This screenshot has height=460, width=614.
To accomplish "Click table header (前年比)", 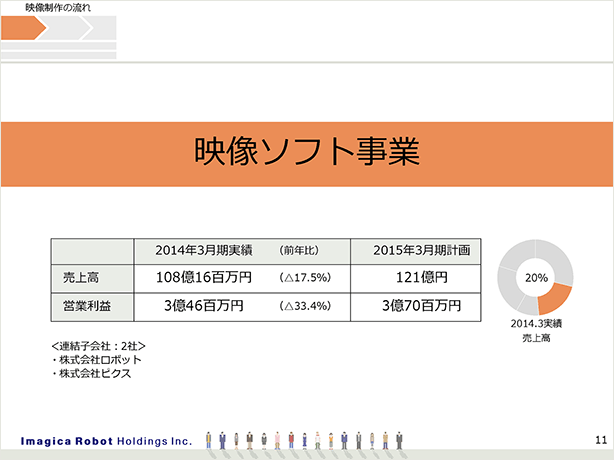I will pyautogui.click(x=299, y=250).
